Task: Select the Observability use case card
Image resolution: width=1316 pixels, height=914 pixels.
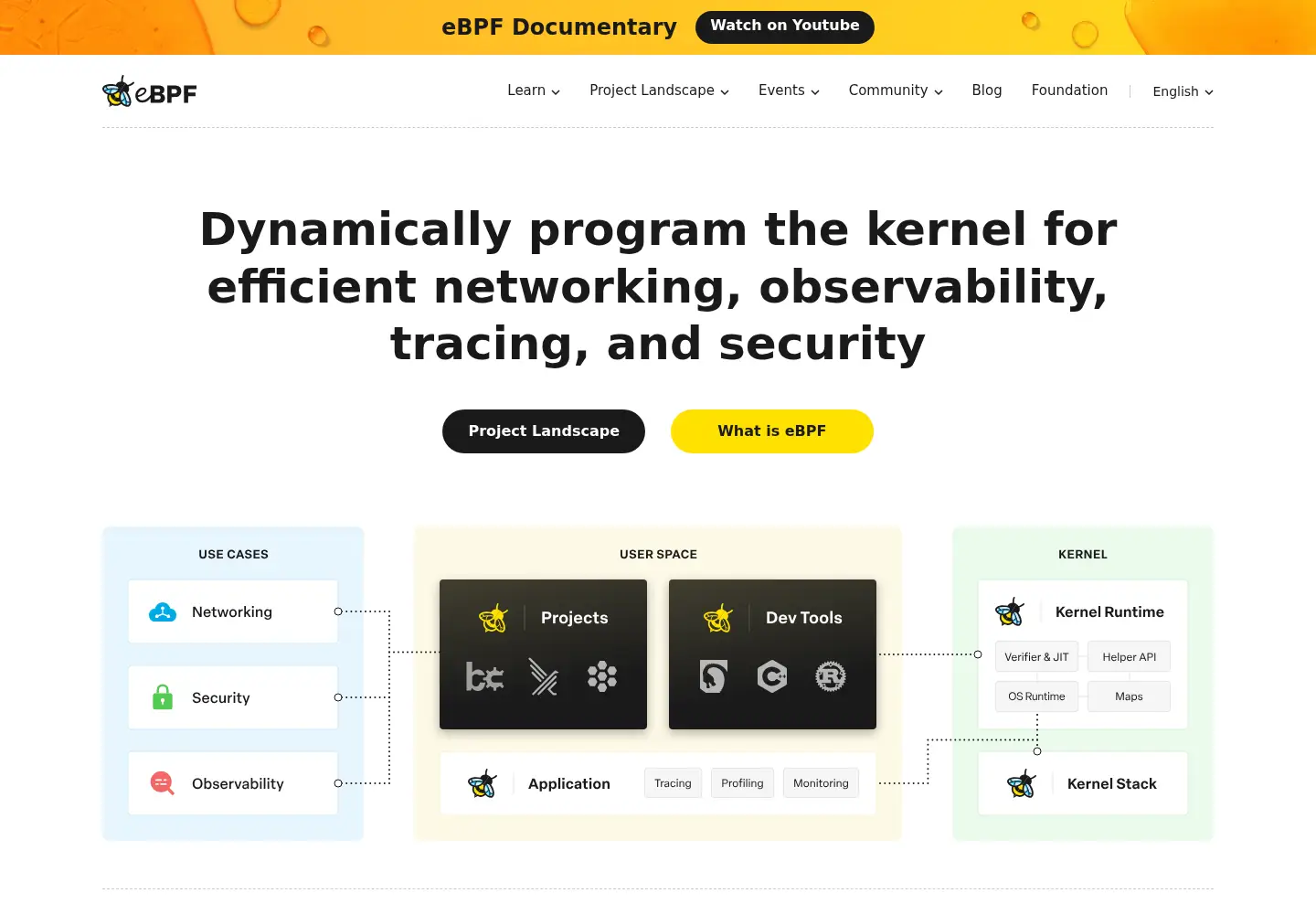Action: point(233,783)
